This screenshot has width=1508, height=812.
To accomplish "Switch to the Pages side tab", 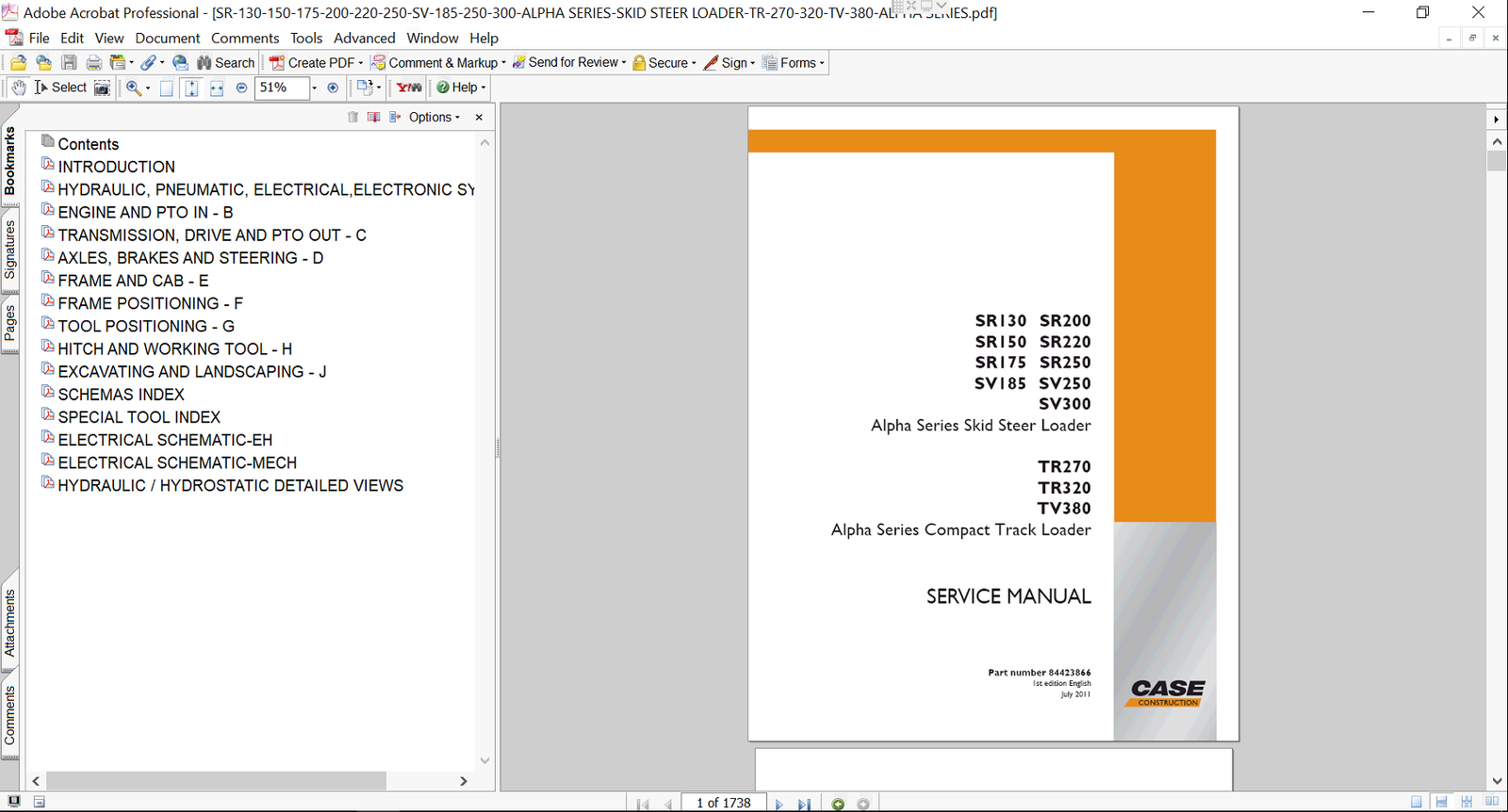I will 9,323.
